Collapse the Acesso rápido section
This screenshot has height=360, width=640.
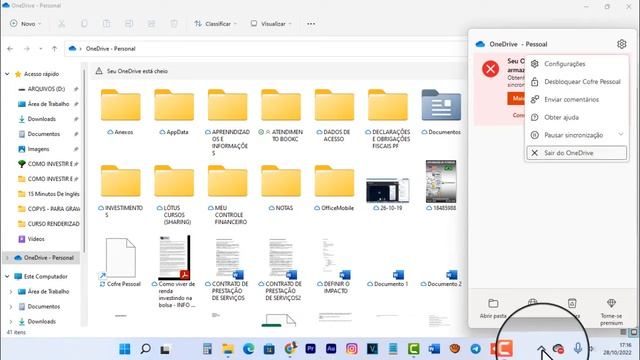pyautogui.click(x=7, y=74)
